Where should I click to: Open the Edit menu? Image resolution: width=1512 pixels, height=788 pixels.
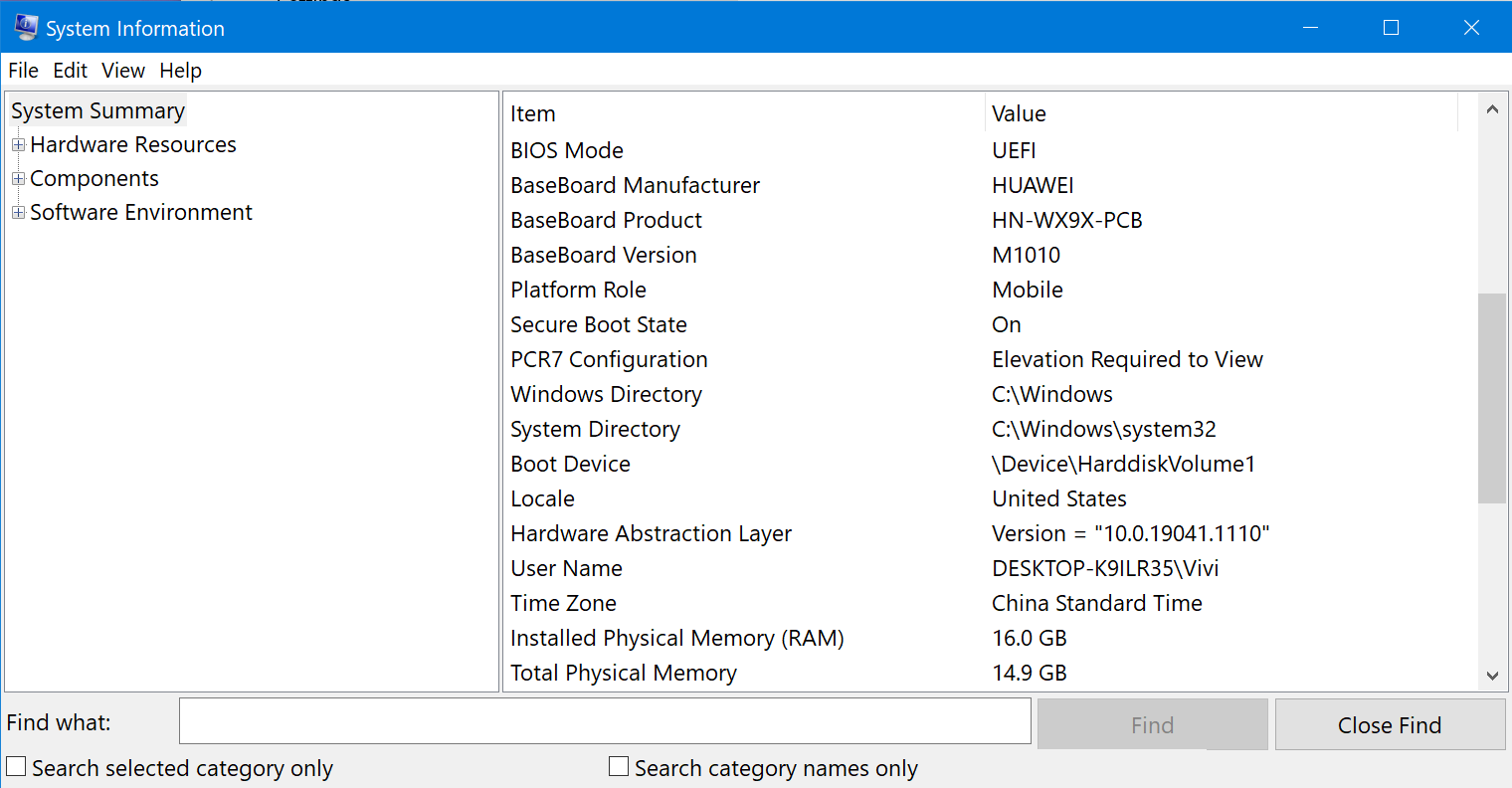(x=70, y=71)
